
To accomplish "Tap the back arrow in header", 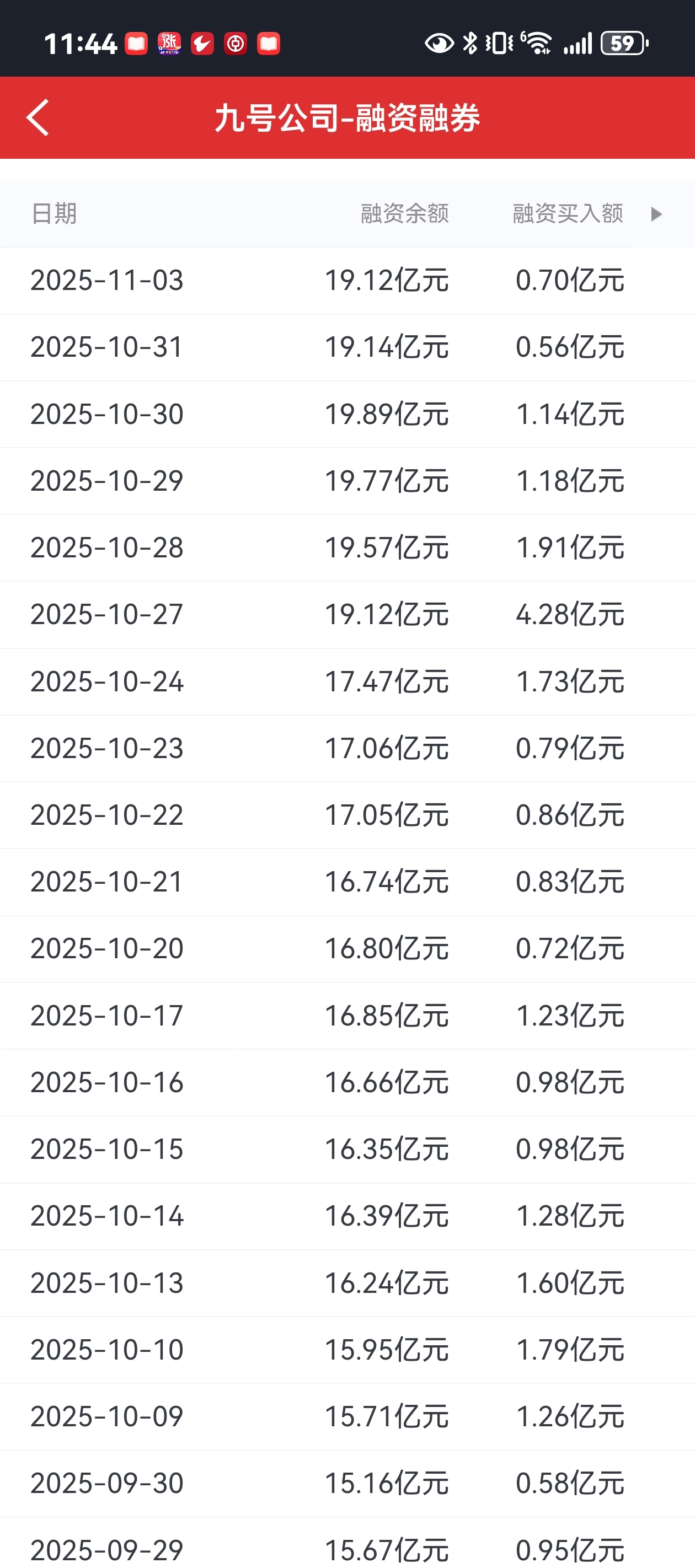I will tap(38, 117).
